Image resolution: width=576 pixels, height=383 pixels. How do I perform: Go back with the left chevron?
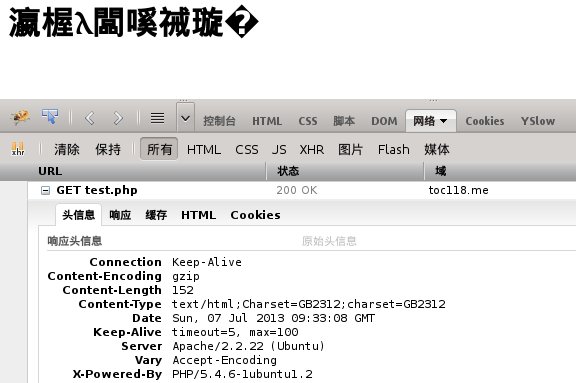click(90, 118)
